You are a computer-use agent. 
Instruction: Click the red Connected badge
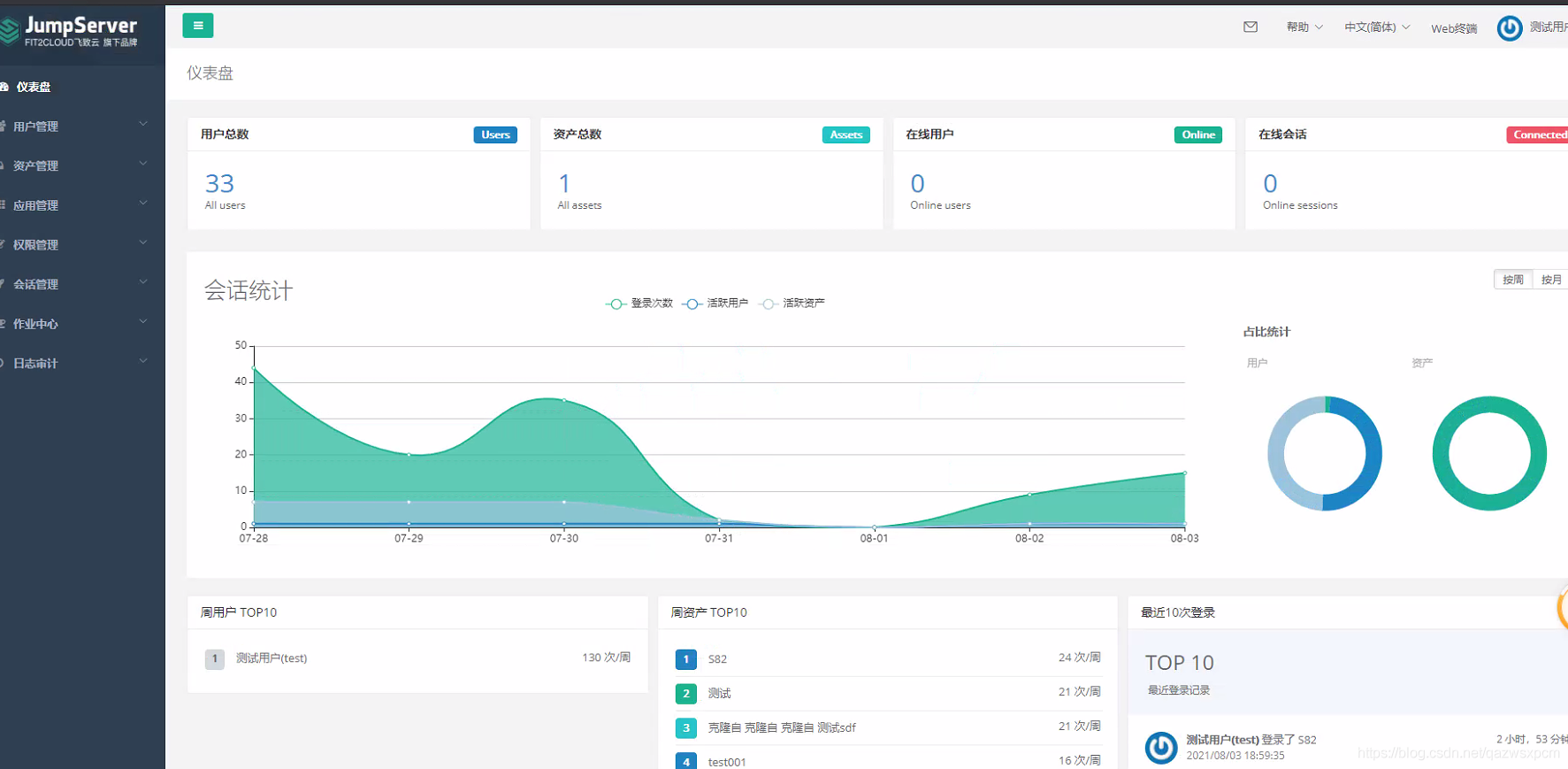point(1539,135)
